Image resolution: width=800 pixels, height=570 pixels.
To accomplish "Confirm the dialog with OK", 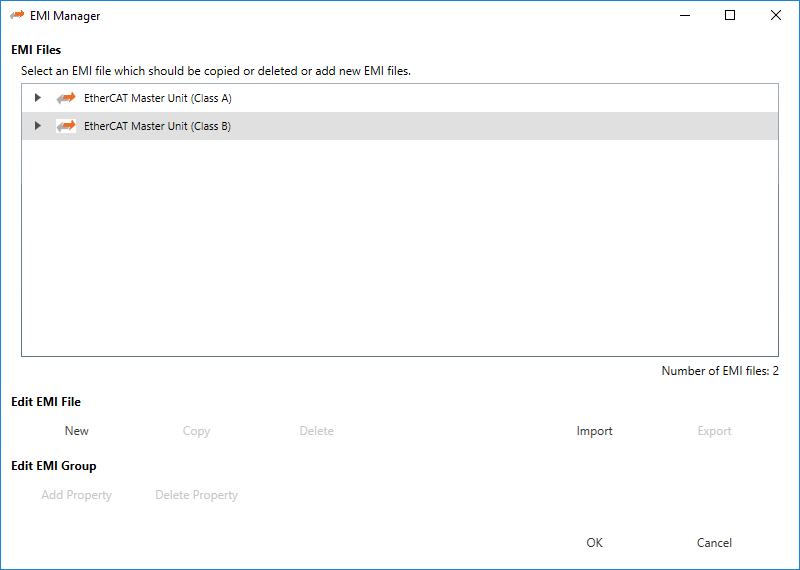I will pos(594,543).
